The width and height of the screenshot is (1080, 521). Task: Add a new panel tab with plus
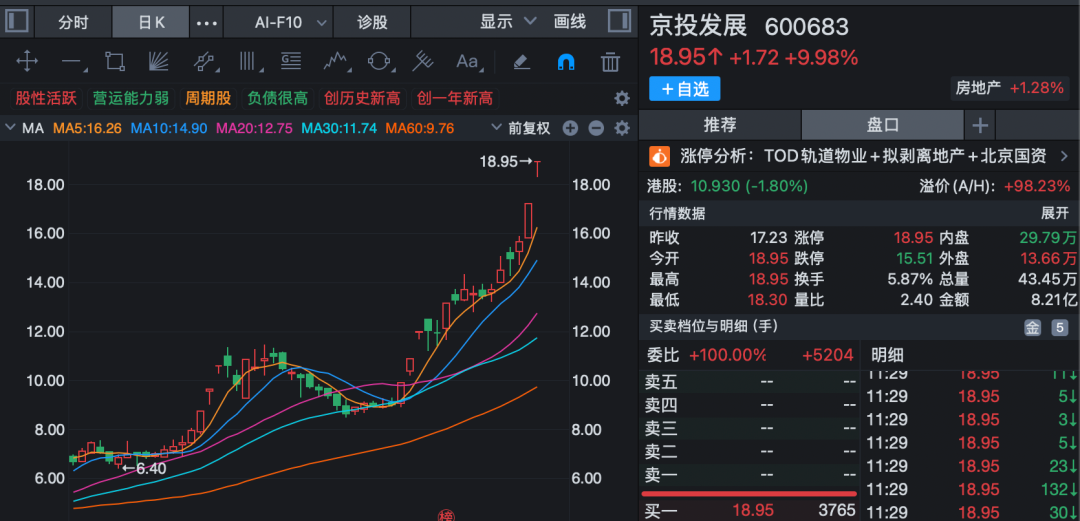(x=980, y=125)
